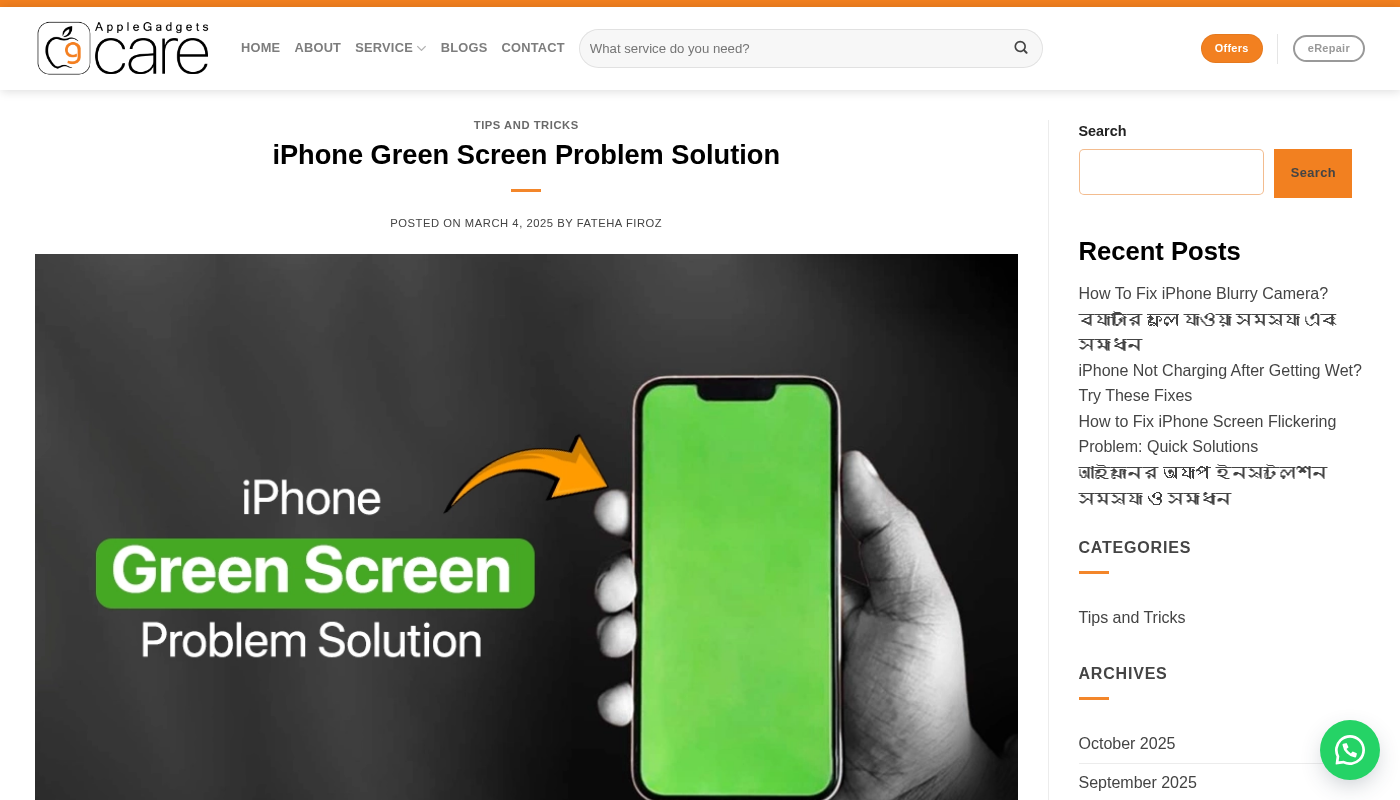Screen dimensions: 1400x800
Task: Open the WhatsApp chat bubble
Action: (x=1350, y=750)
